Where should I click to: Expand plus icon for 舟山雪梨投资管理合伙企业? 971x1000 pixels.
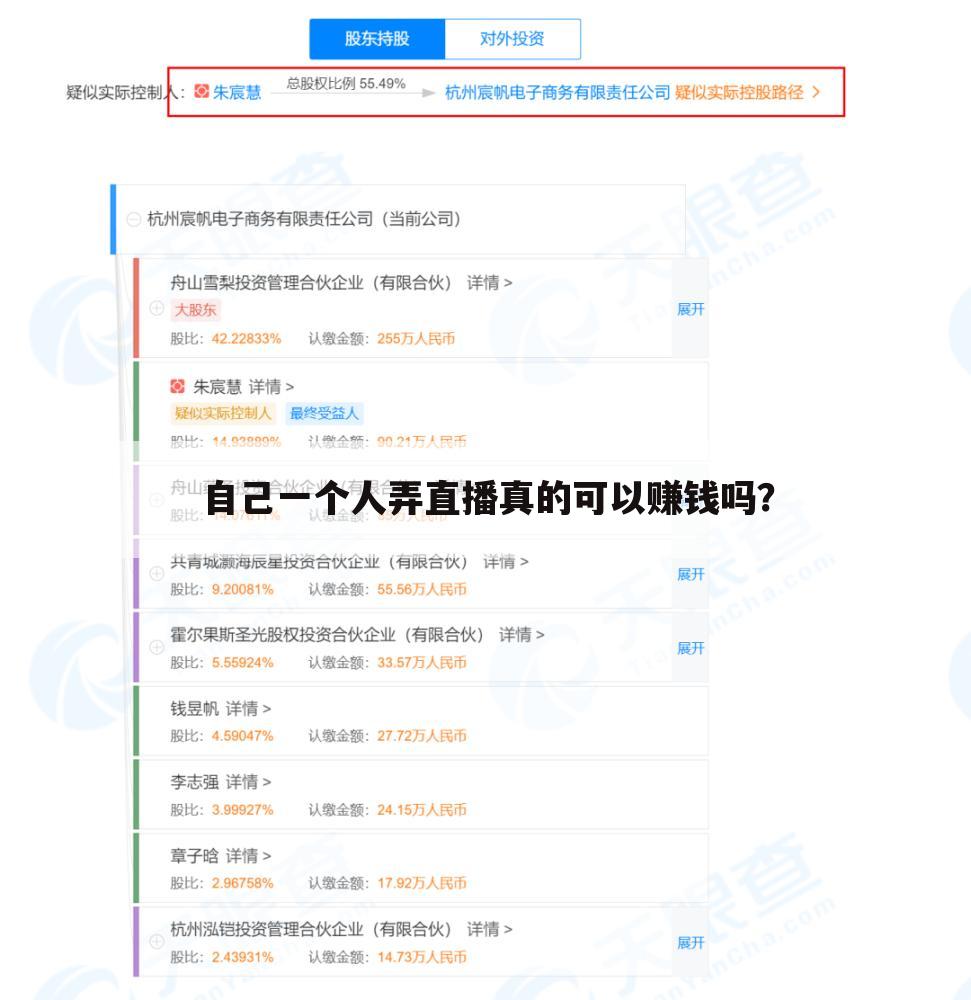pos(157,309)
